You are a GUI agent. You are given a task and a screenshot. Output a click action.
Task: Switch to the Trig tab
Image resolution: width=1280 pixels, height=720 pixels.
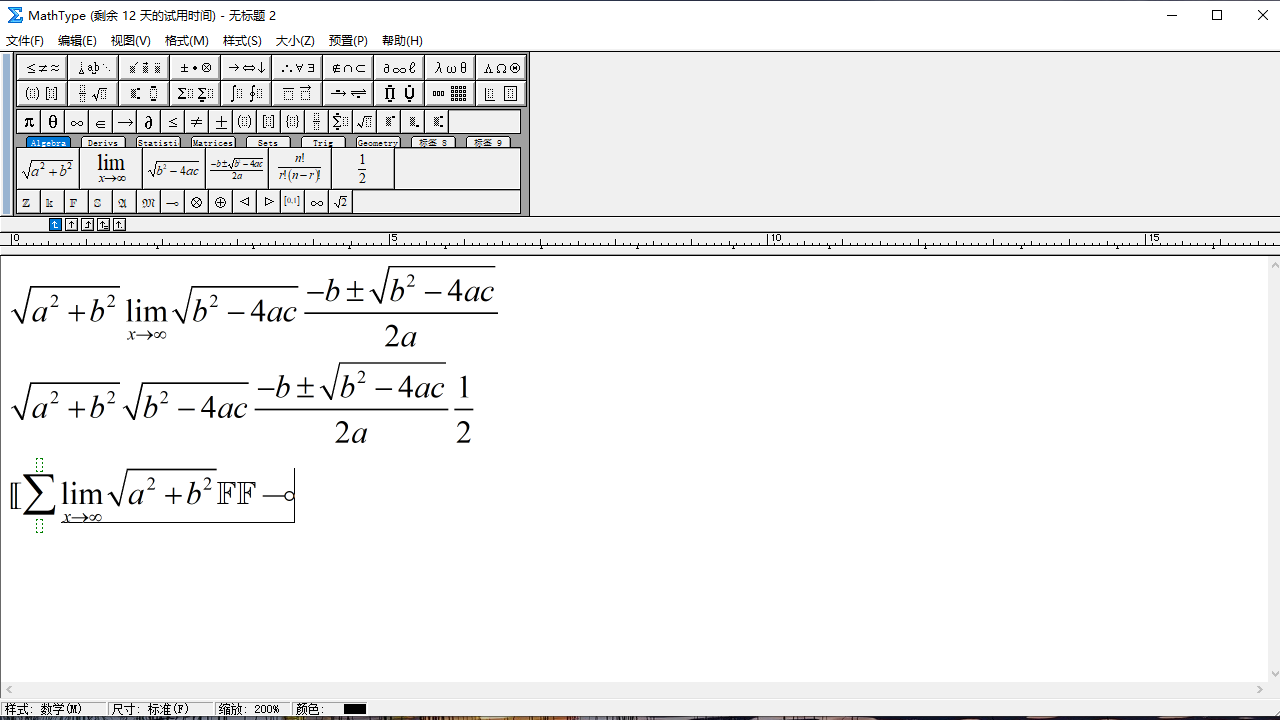point(322,143)
